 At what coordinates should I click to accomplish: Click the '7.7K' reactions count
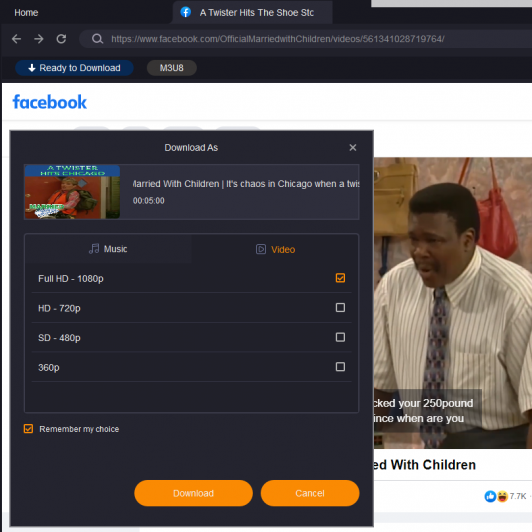click(517, 496)
